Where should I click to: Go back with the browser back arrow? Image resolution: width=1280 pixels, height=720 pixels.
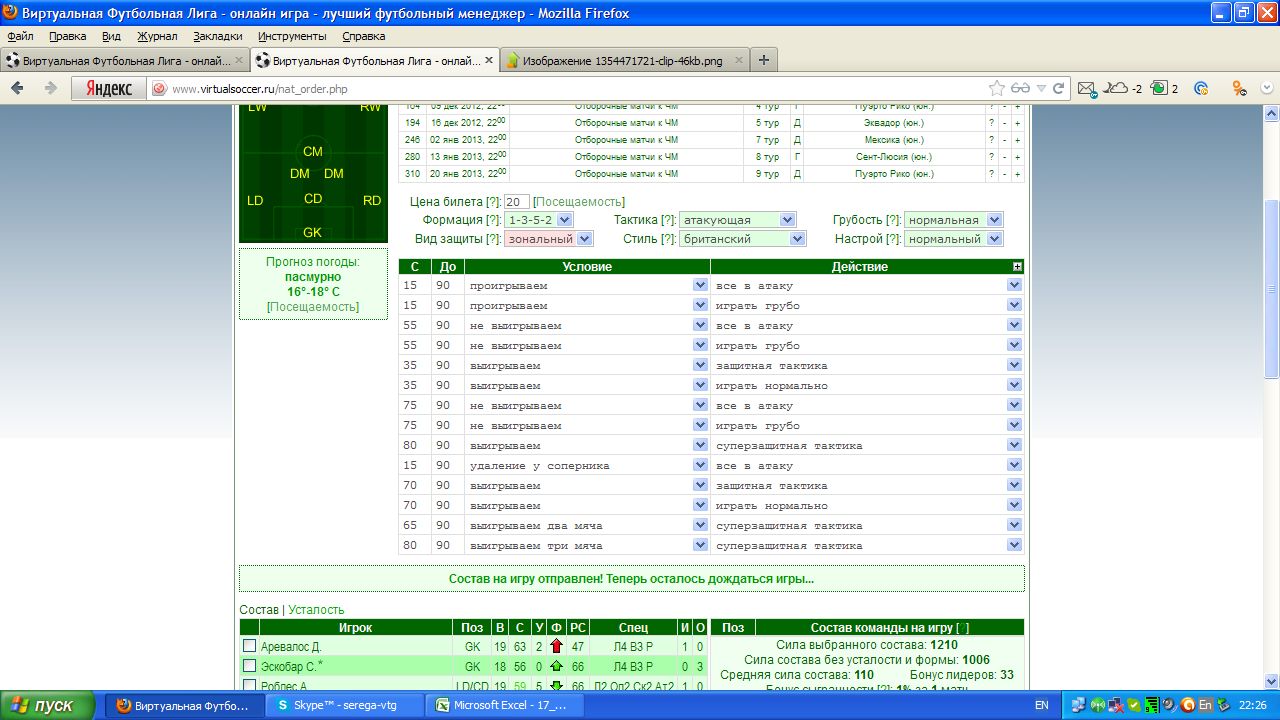pyautogui.click(x=17, y=88)
